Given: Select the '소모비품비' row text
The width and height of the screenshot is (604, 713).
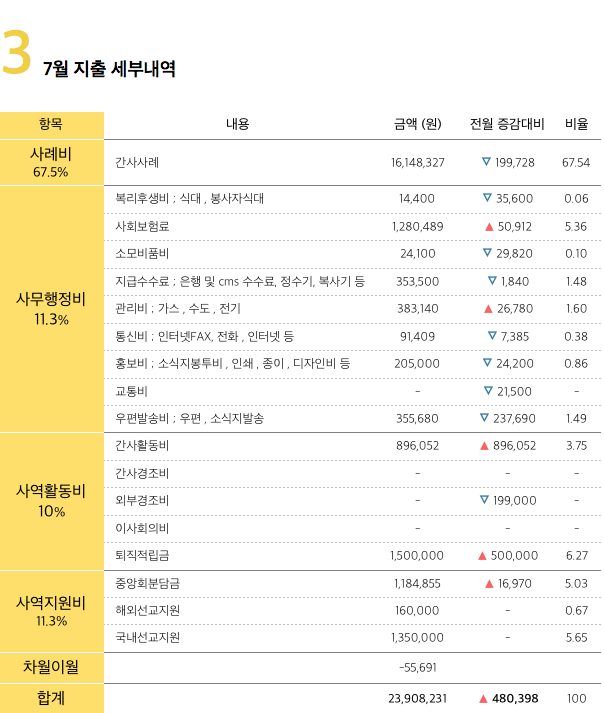Looking at the screenshot, I should click(142, 254).
